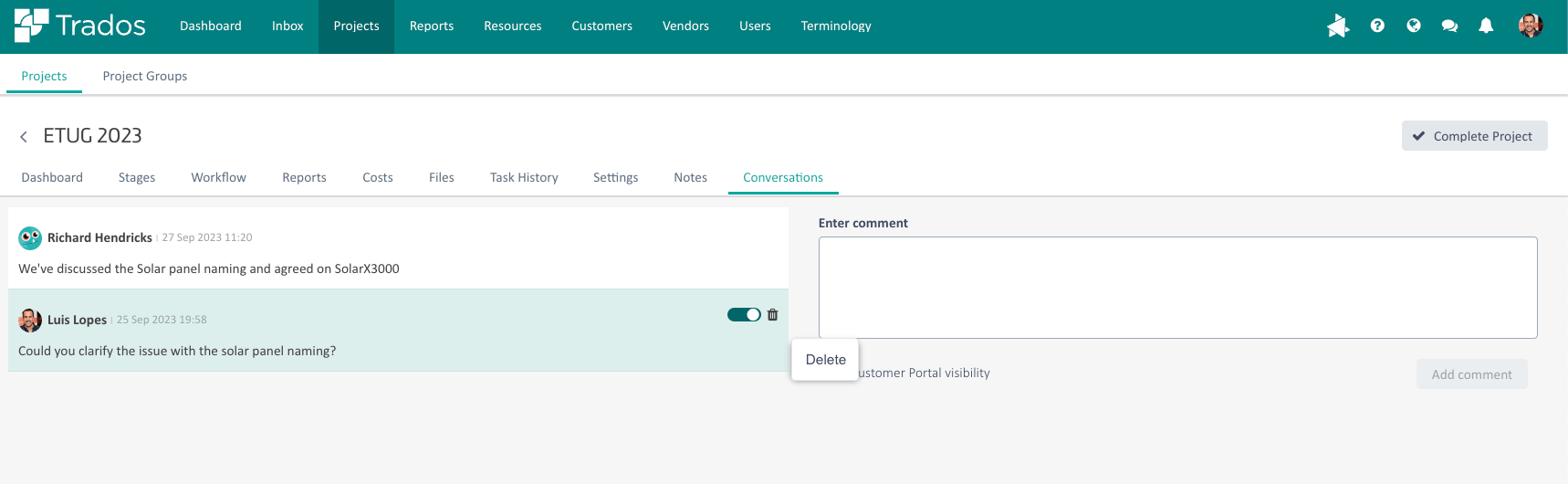1568x484 pixels.
Task: Open the project Workflow tab
Action: 218,177
